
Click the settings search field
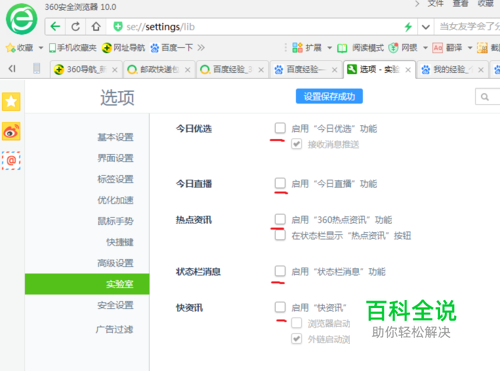[488, 97]
